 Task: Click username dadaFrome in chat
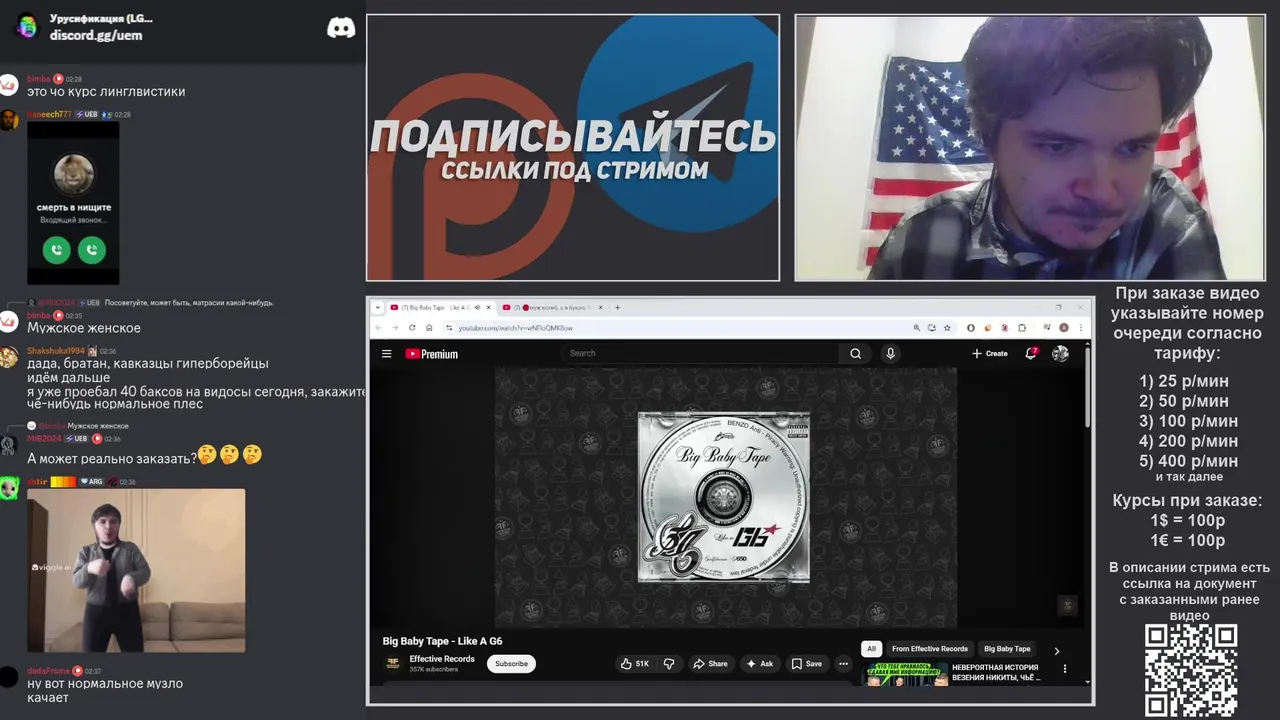coord(48,671)
